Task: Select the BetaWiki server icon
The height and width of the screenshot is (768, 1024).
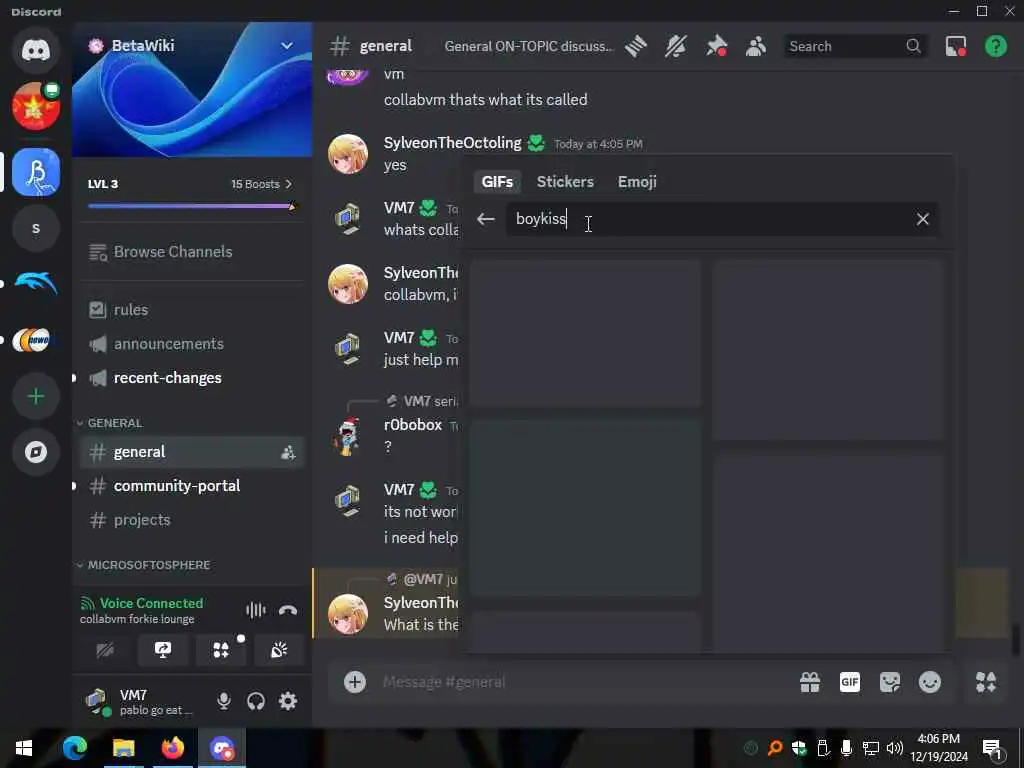Action: pyautogui.click(x=36, y=172)
